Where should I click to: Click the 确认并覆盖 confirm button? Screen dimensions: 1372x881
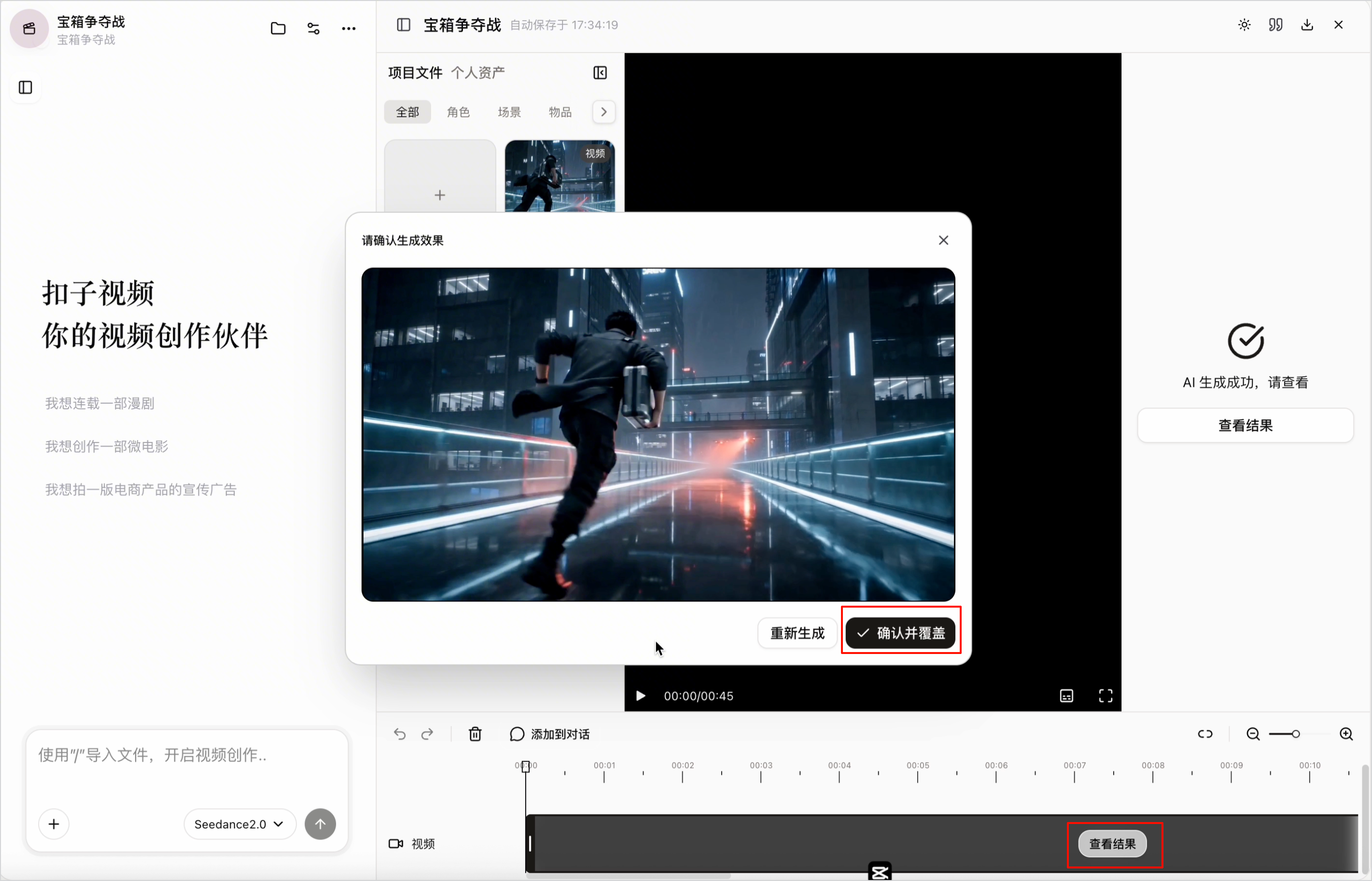click(900, 633)
